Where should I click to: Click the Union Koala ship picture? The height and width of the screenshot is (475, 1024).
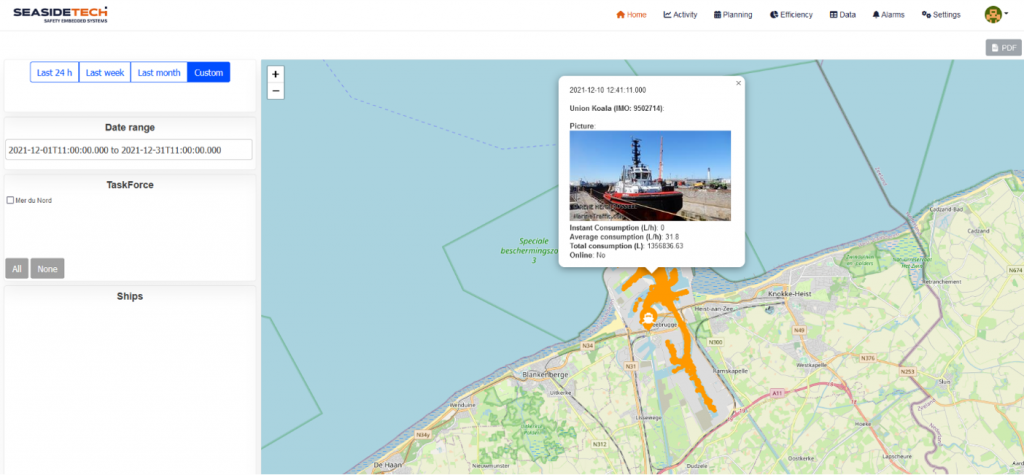coord(649,176)
